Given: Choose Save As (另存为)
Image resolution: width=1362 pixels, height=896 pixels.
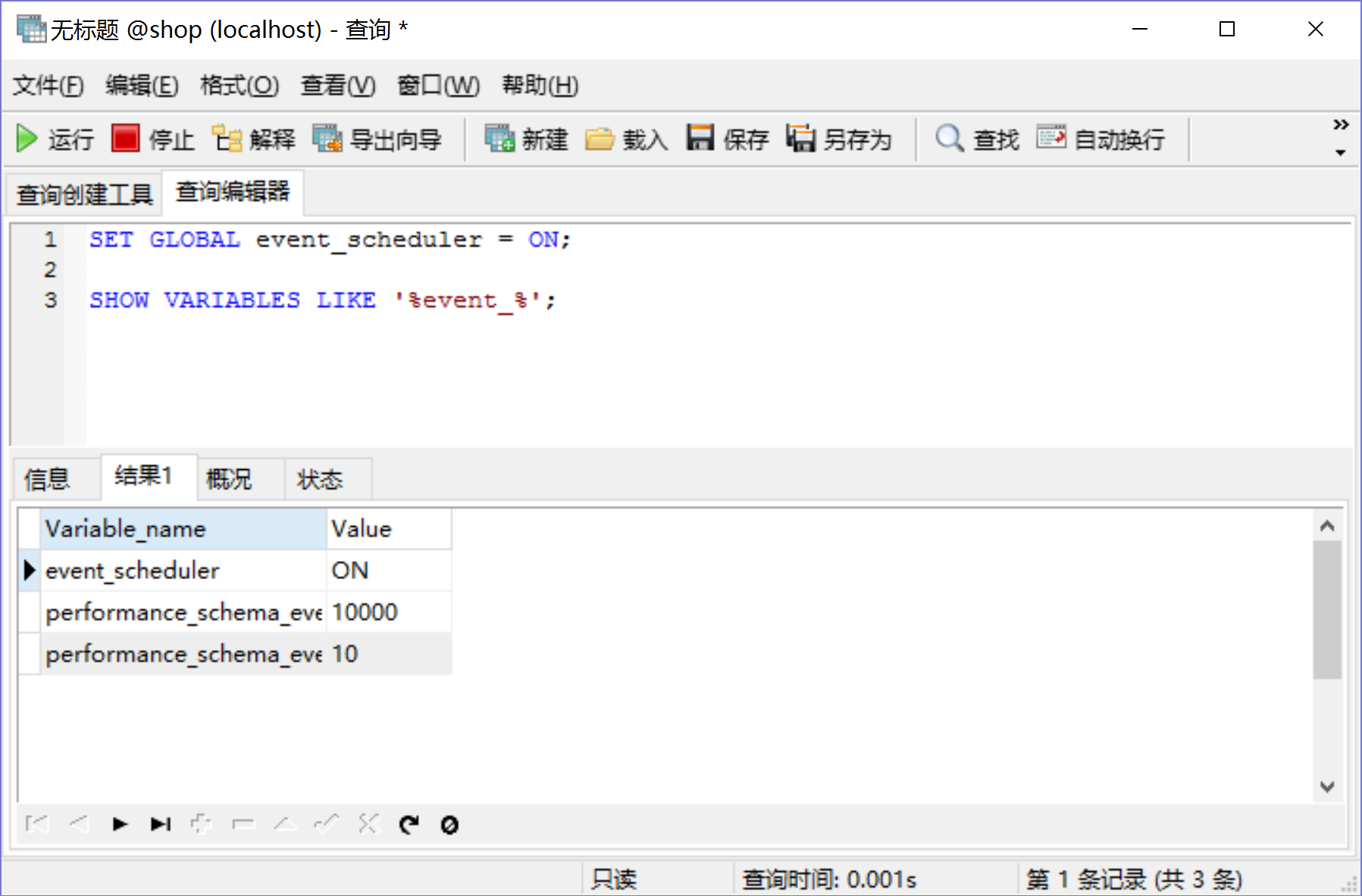Looking at the screenshot, I should [x=839, y=139].
